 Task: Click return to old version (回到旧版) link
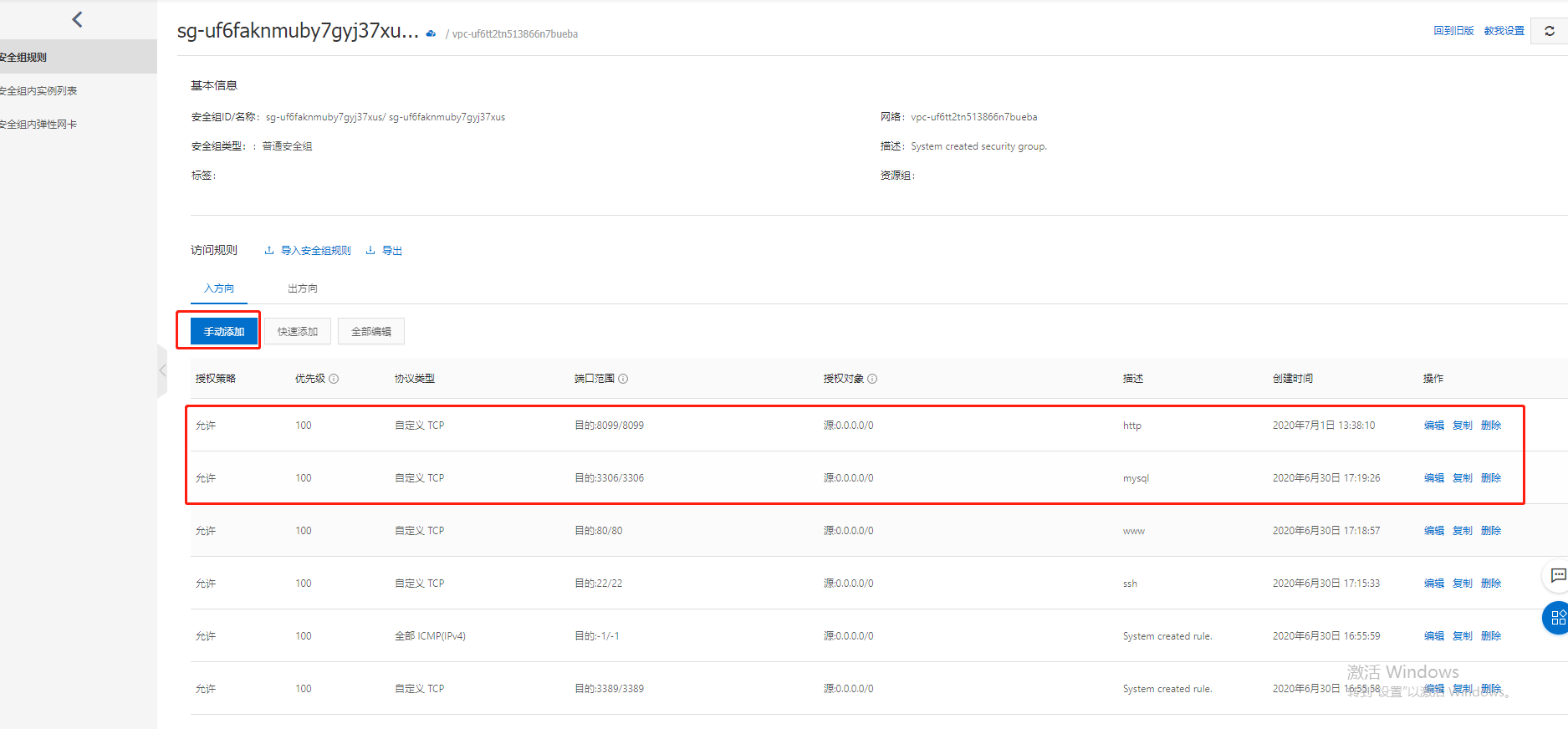[1453, 31]
